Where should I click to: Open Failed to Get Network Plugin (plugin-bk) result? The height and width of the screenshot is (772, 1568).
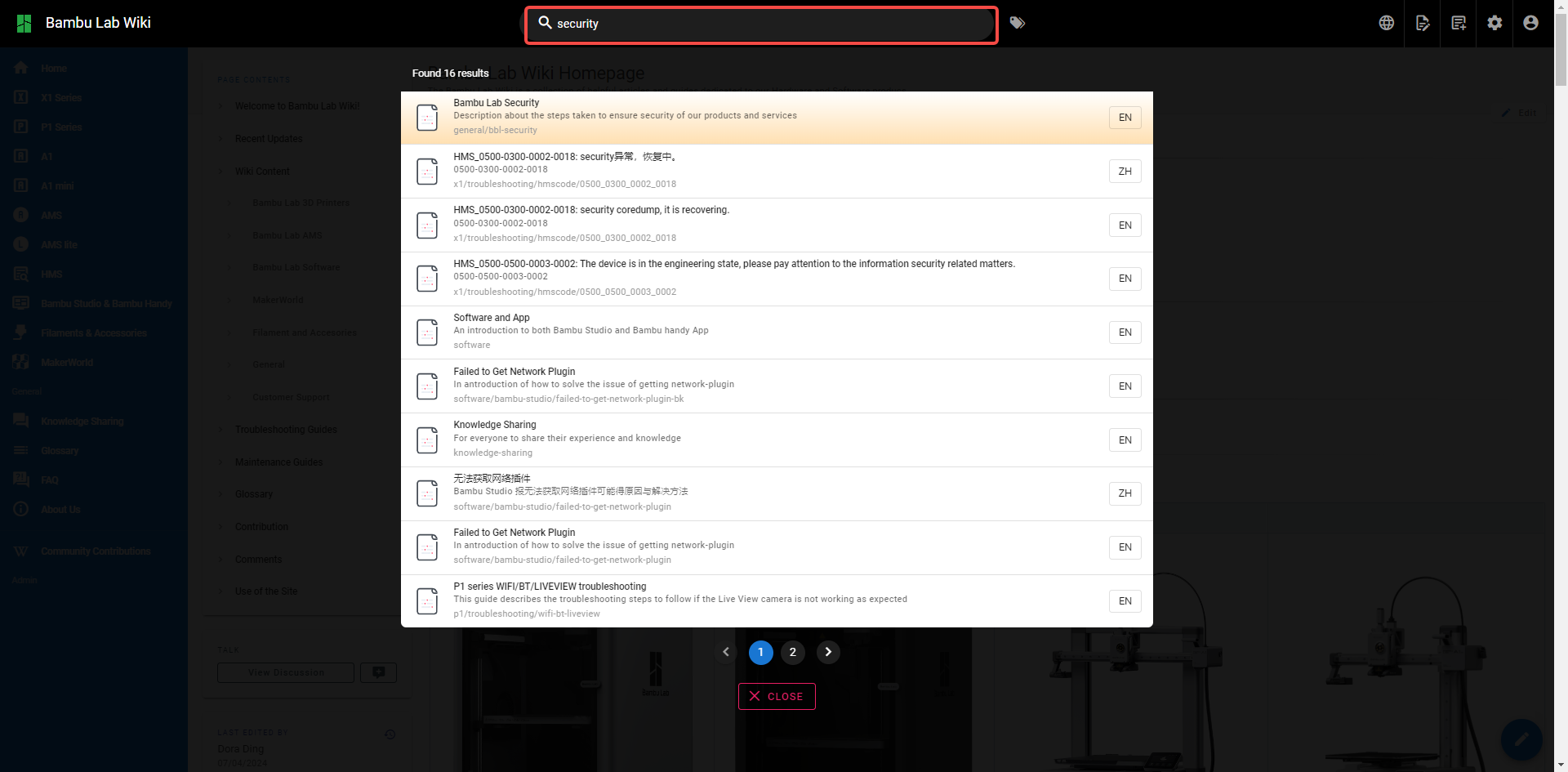click(x=777, y=386)
